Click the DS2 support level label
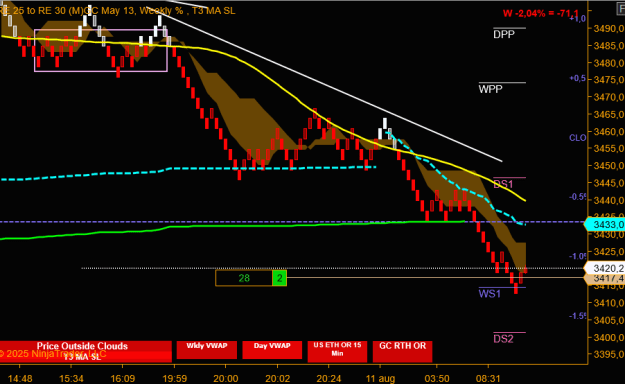The width and height of the screenshot is (625, 384). [x=503, y=339]
